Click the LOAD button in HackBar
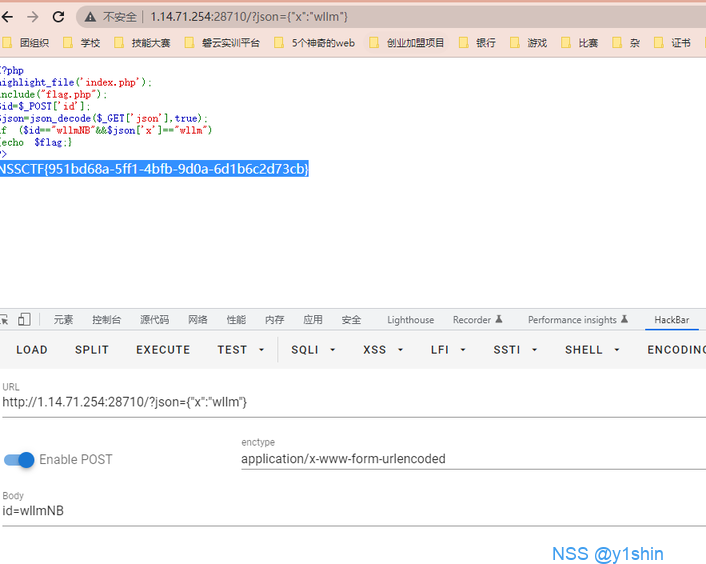This screenshot has width=706, height=564. click(32, 350)
